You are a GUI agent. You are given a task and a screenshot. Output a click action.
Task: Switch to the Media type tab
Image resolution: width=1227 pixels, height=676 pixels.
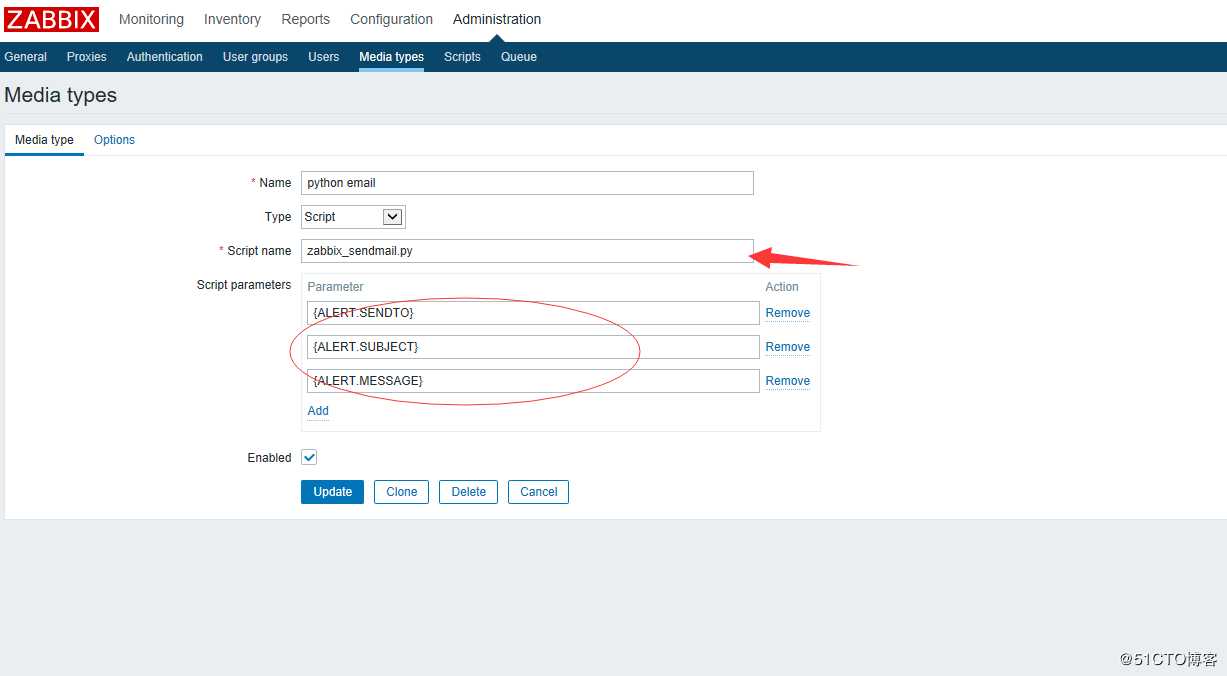pyautogui.click(x=44, y=140)
